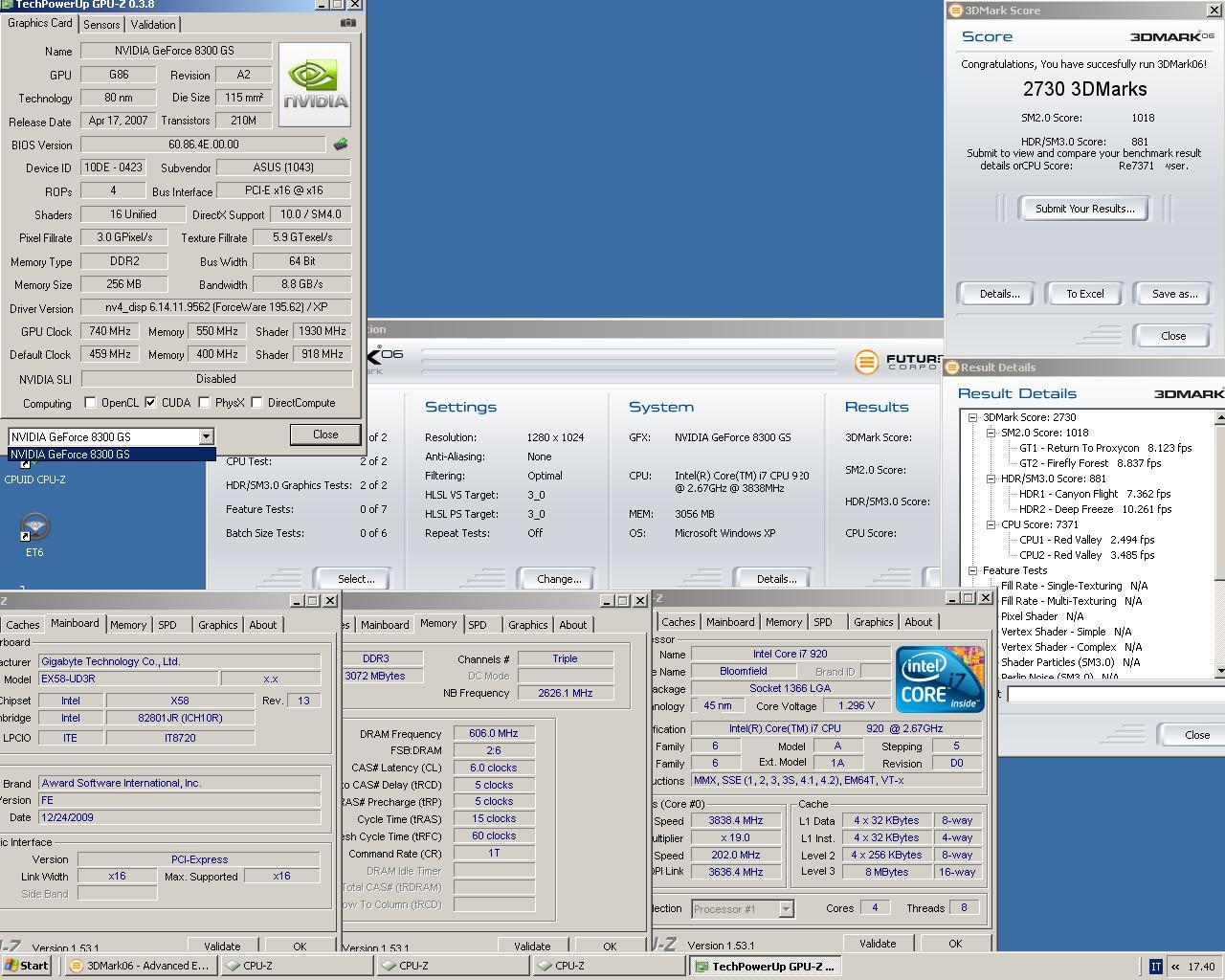
Task: Switch to the Sensors tab in GPU-Z
Action: pos(101,25)
